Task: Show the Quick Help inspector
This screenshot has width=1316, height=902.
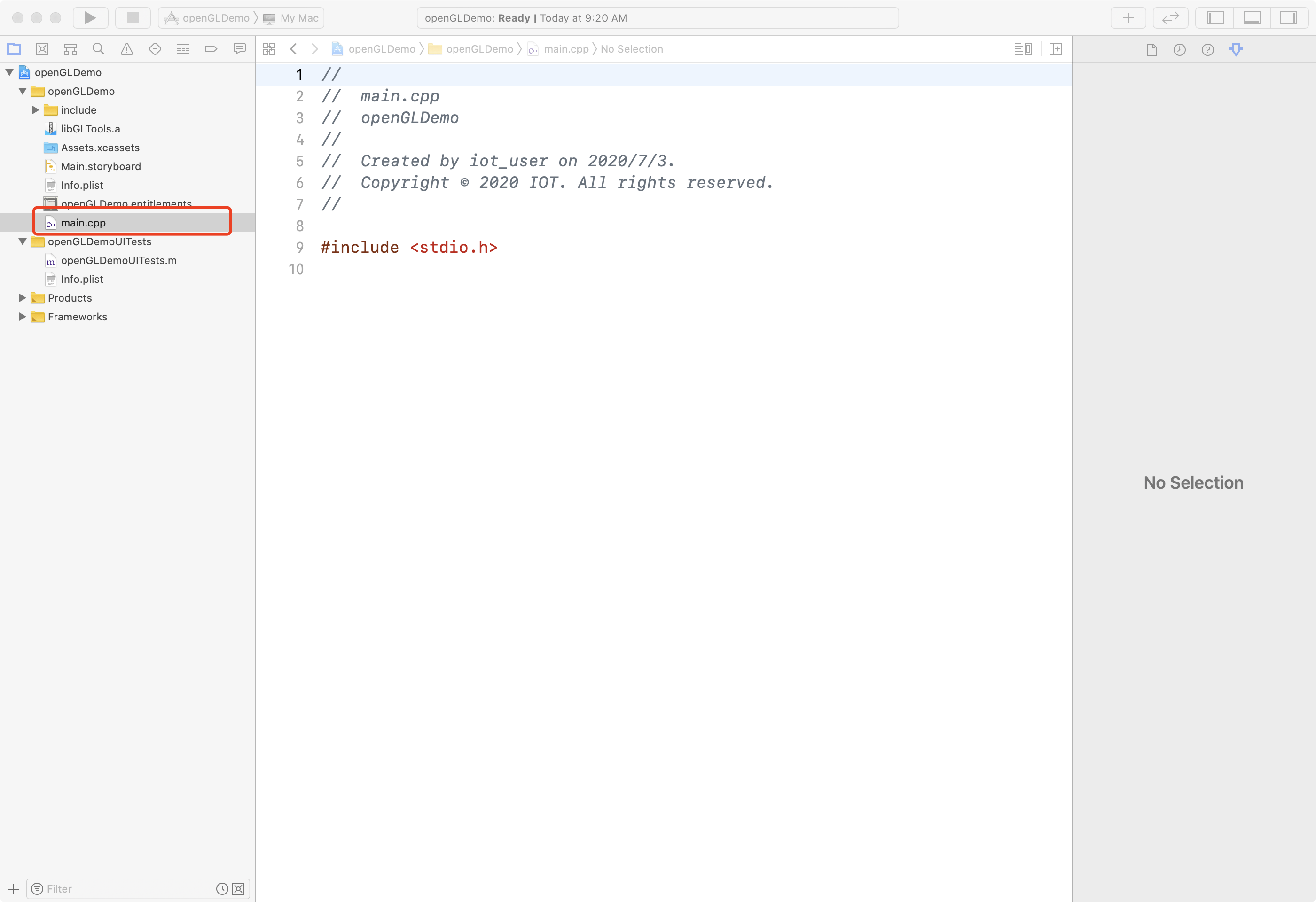Action: (x=1207, y=50)
